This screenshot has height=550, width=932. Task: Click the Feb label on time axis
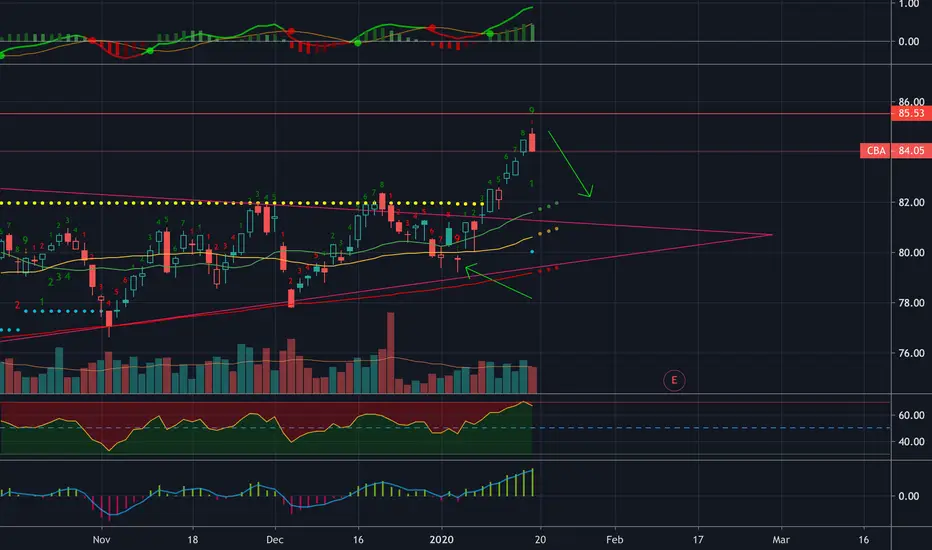click(x=615, y=540)
